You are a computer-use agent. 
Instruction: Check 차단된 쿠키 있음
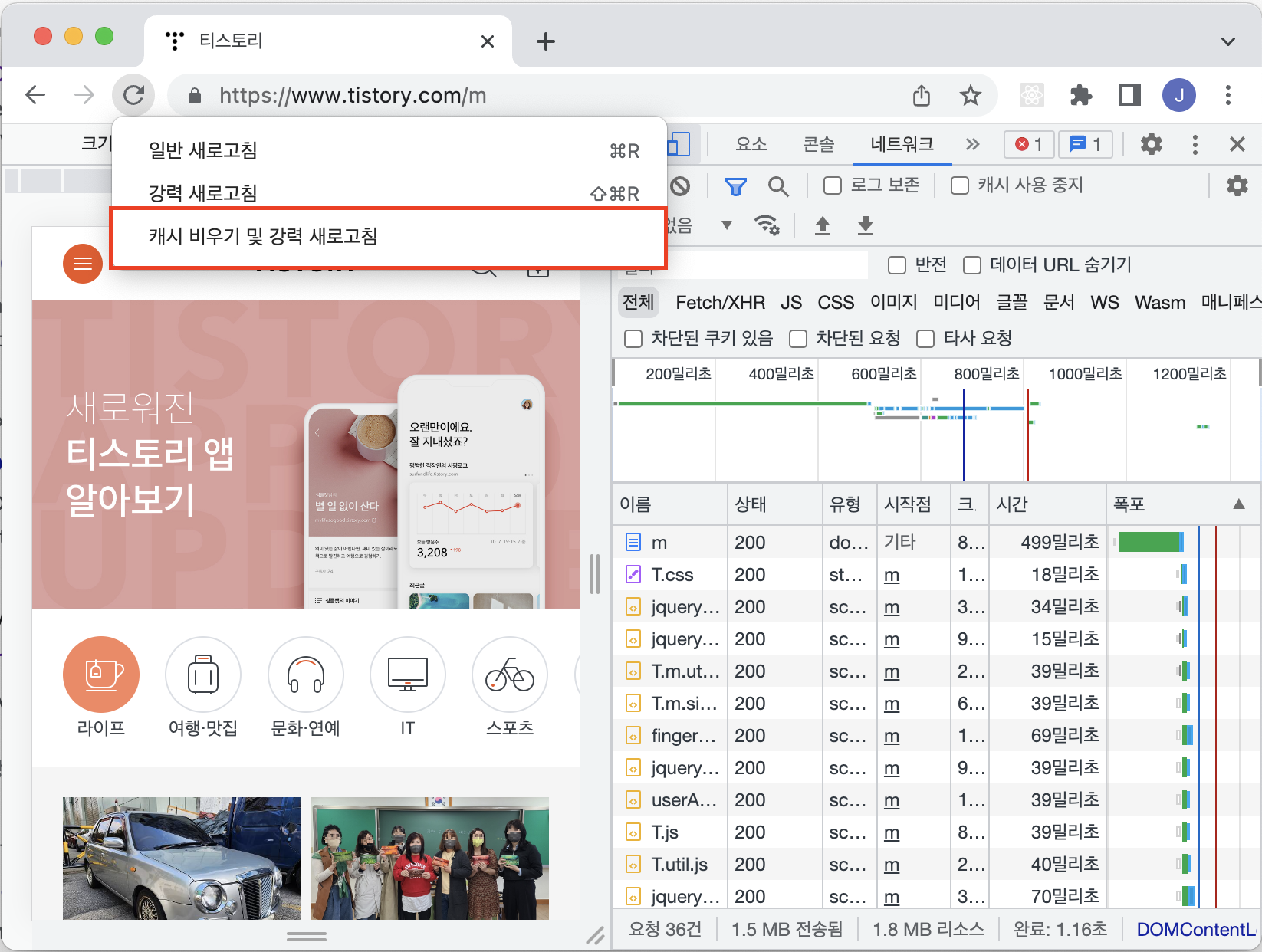click(x=633, y=339)
